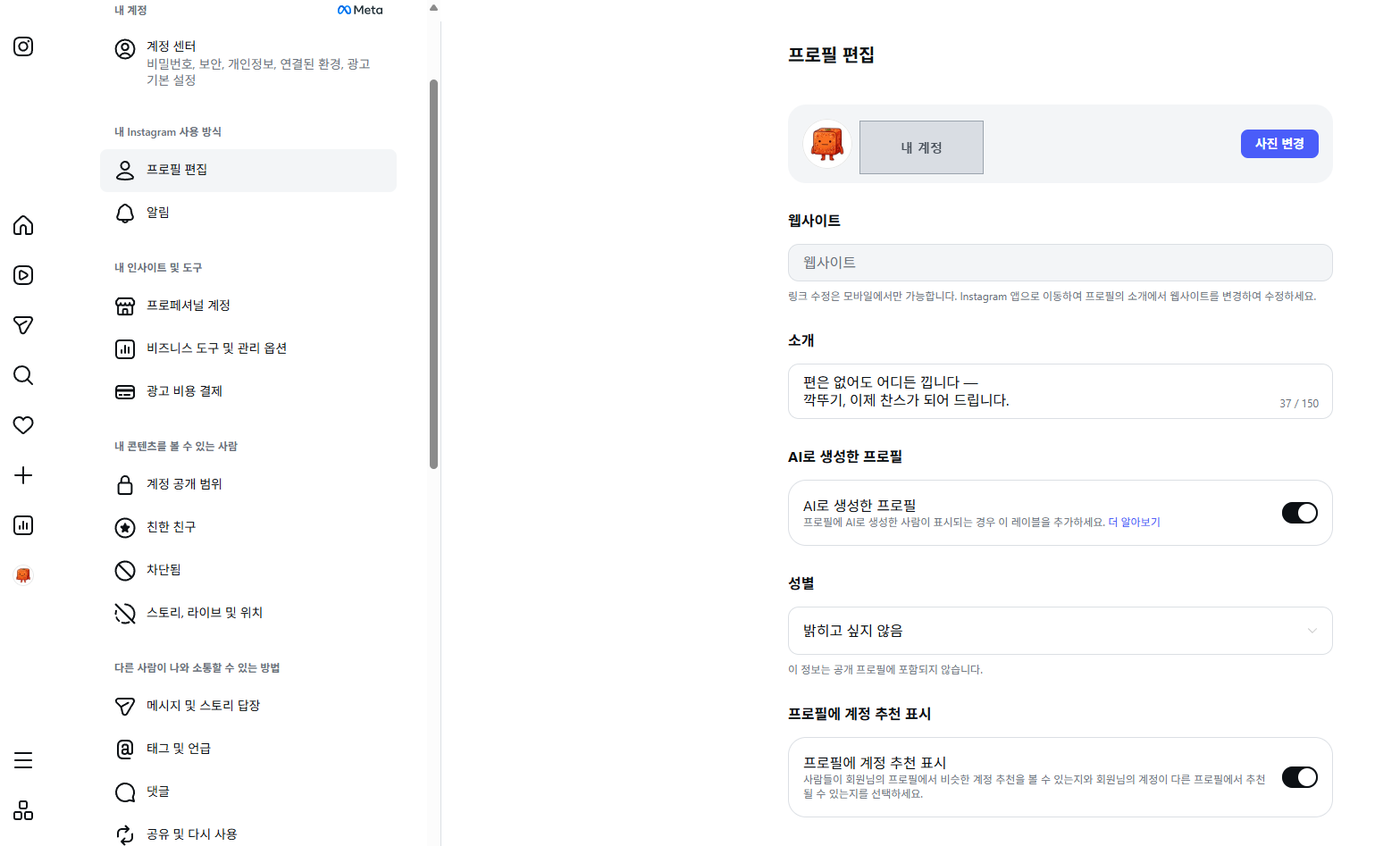Open 스토리, 라이브 및 위치 settings
This screenshot has width=1400, height=846.
248,613
